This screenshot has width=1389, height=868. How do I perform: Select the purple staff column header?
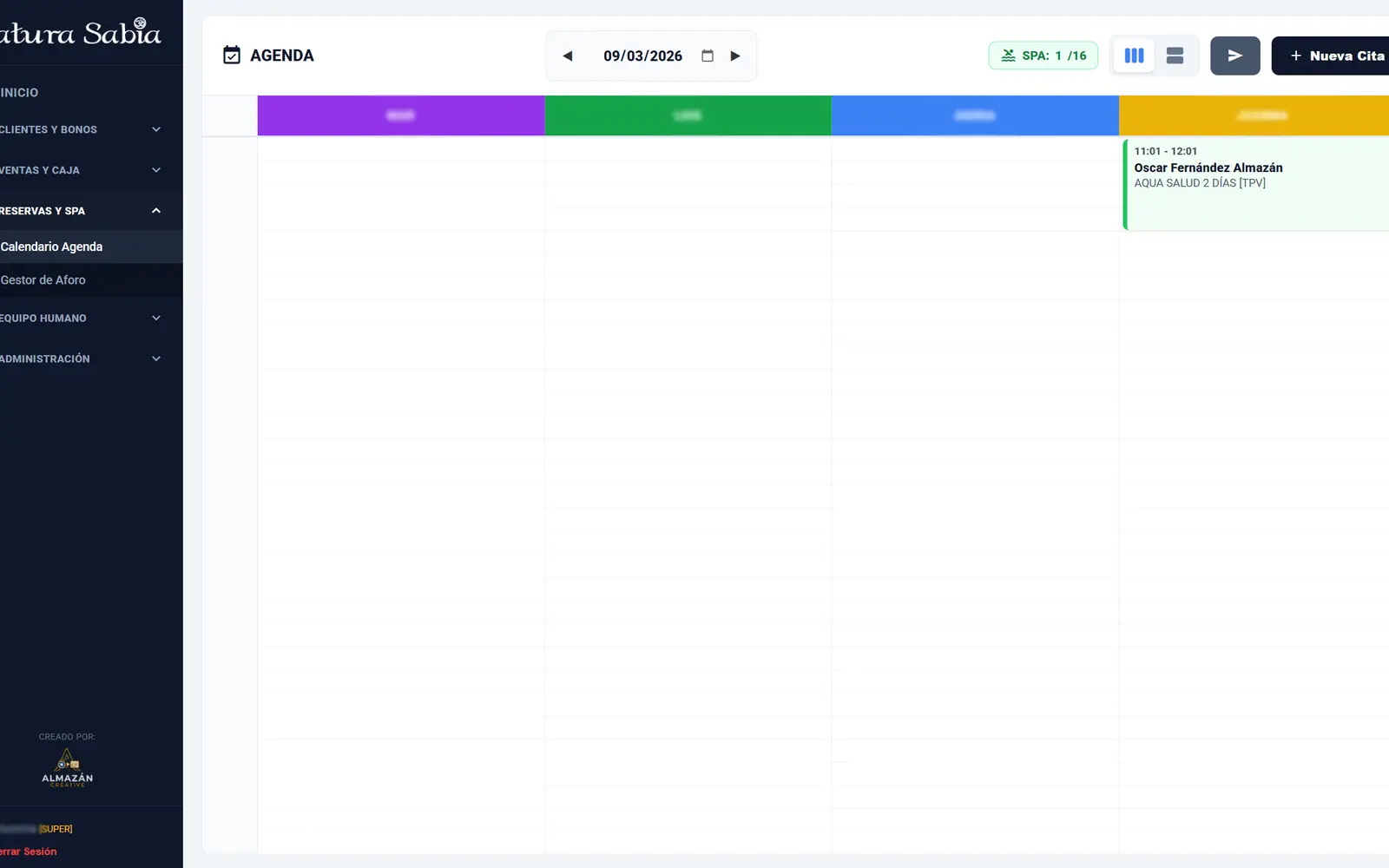[401, 115]
